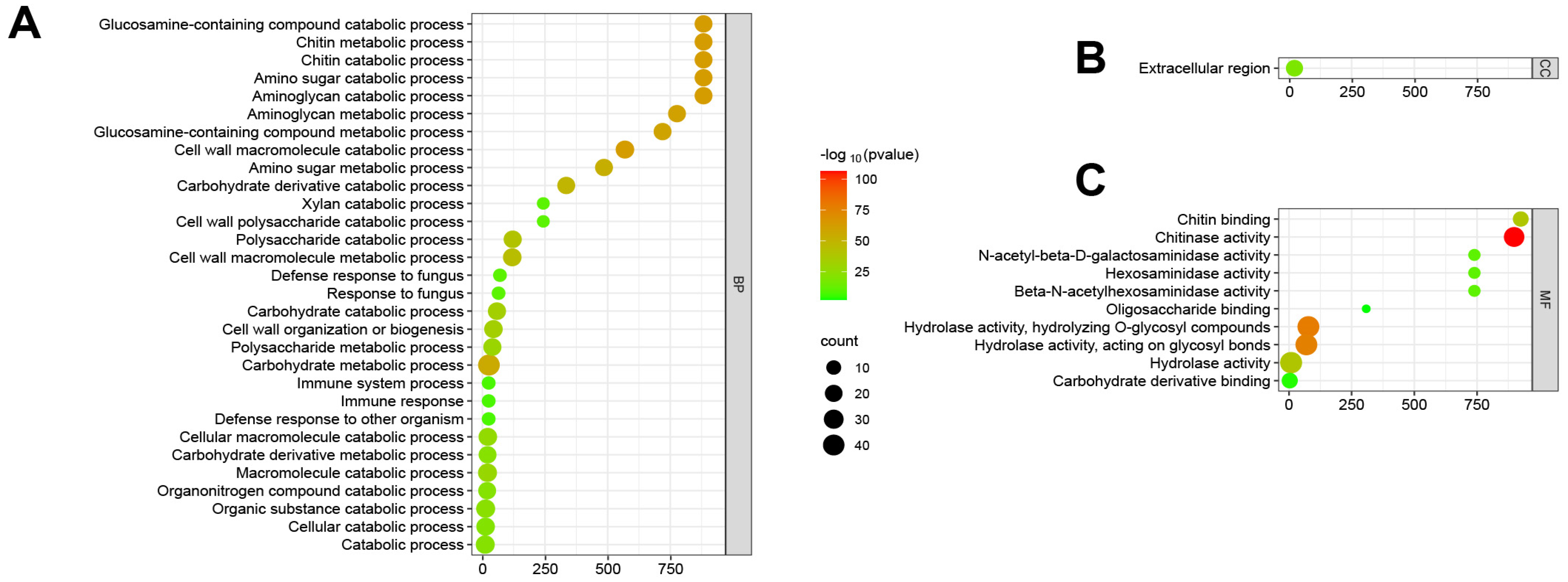Click 'Defense response to other organism' label

coord(339,419)
